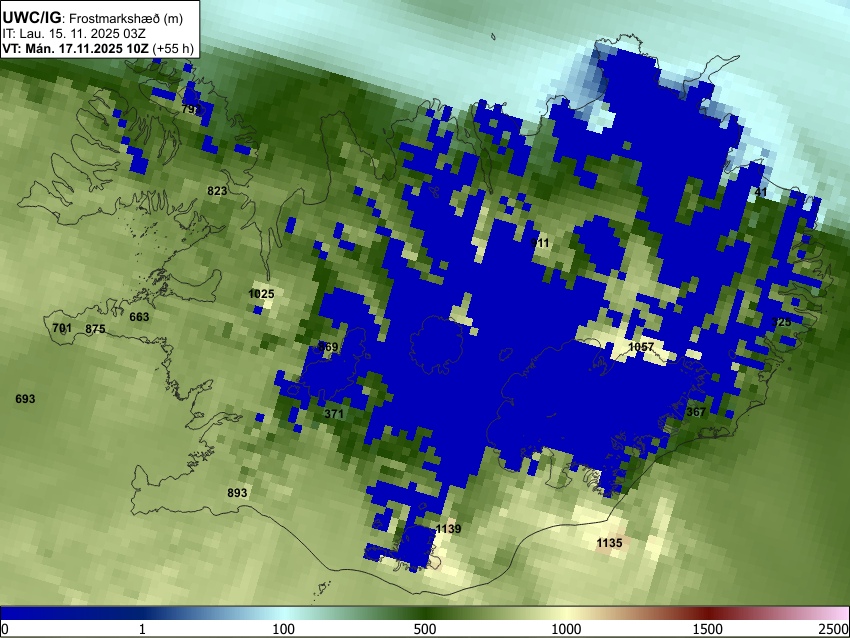Click the title text 'UWC/IG: Frostmarkshæð (m)'
Image resolution: width=850 pixels, height=638 pixels.
point(93,18)
